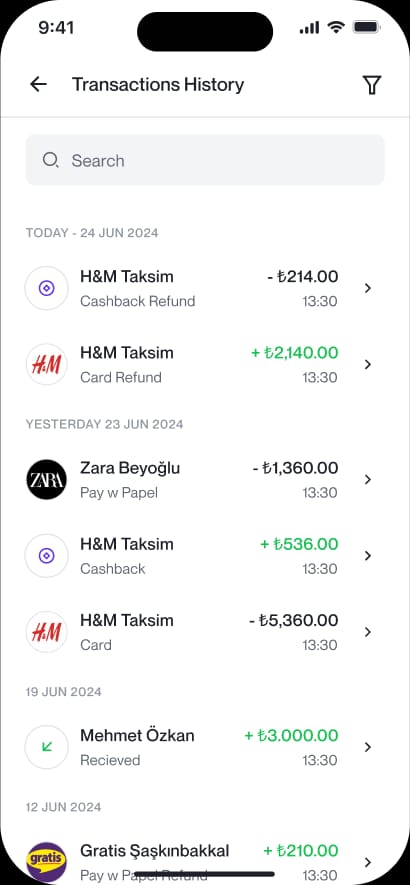This screenshot has height=885, width=410.
Task: Open chevron for ₺2,140.00 Card Refund
Action: click(x=368, y=365)
